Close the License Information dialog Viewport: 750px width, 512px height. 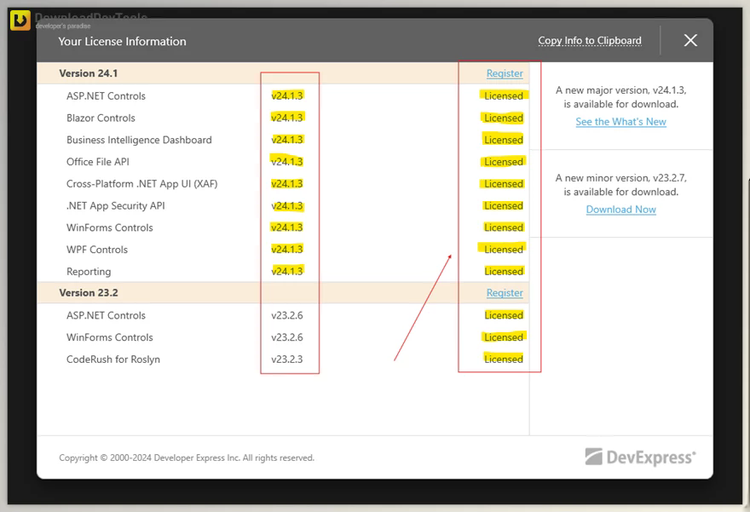pos(690,40)
